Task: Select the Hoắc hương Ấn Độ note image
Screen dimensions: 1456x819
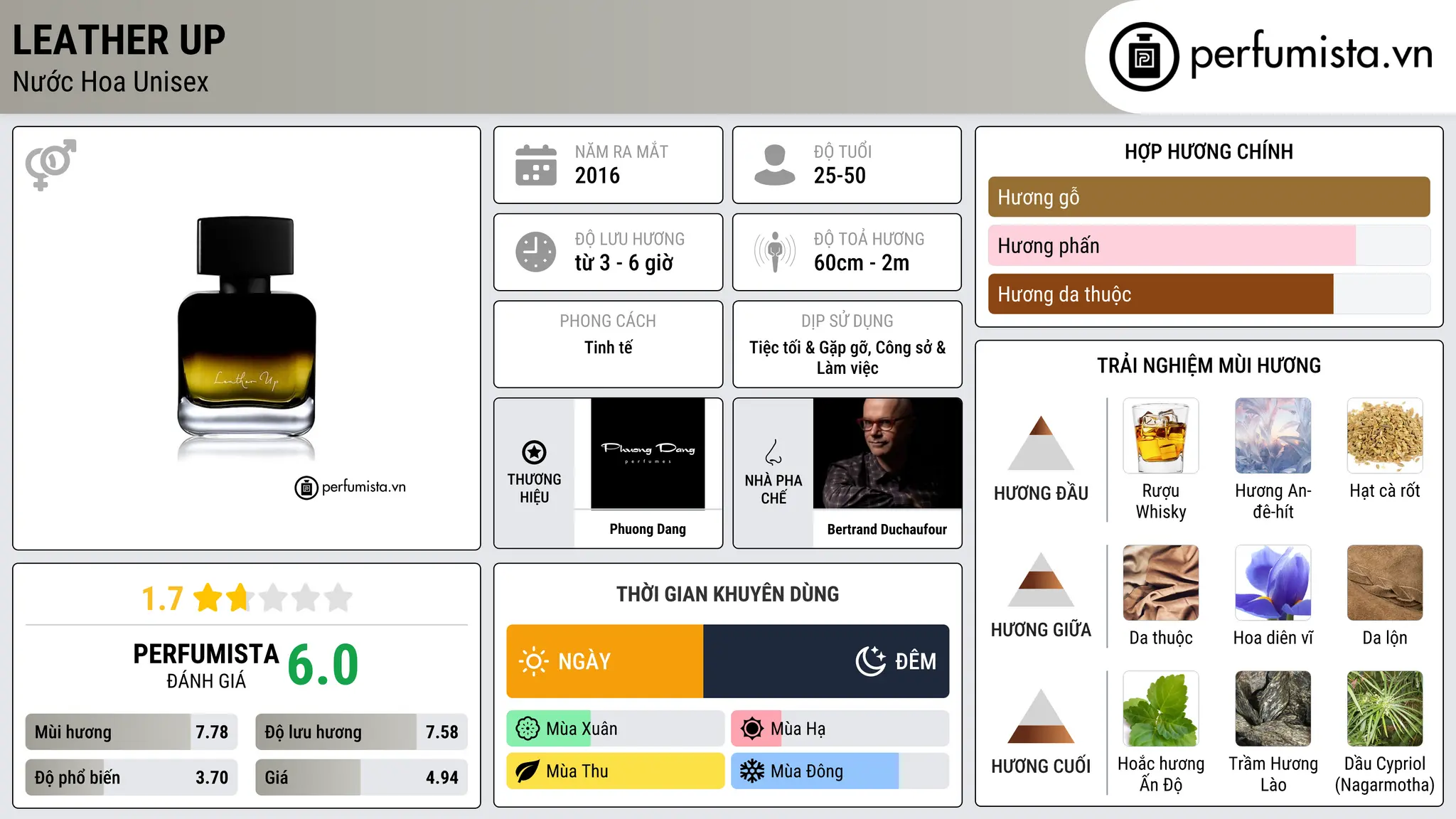Action: (1161, 709)
